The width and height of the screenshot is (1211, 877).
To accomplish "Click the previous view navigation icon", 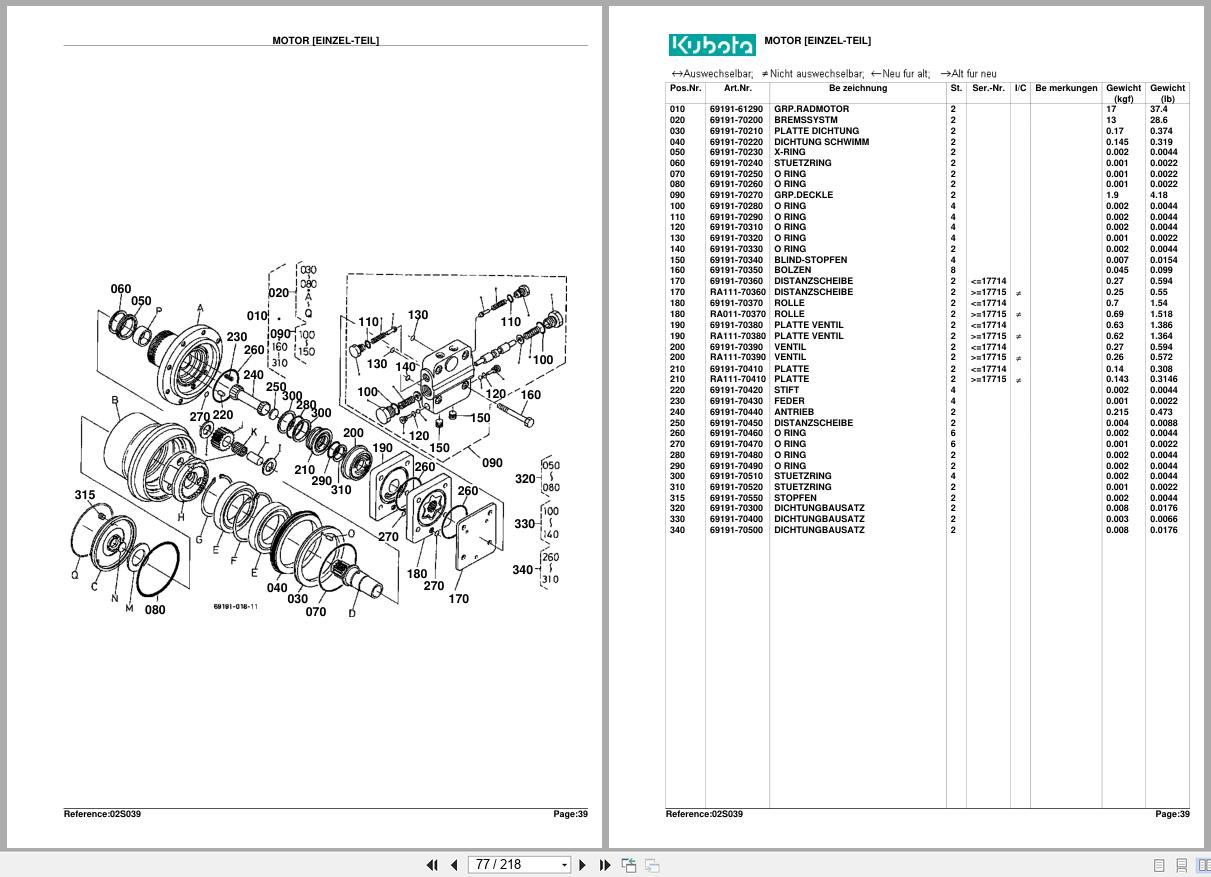I will click(629, 865).
